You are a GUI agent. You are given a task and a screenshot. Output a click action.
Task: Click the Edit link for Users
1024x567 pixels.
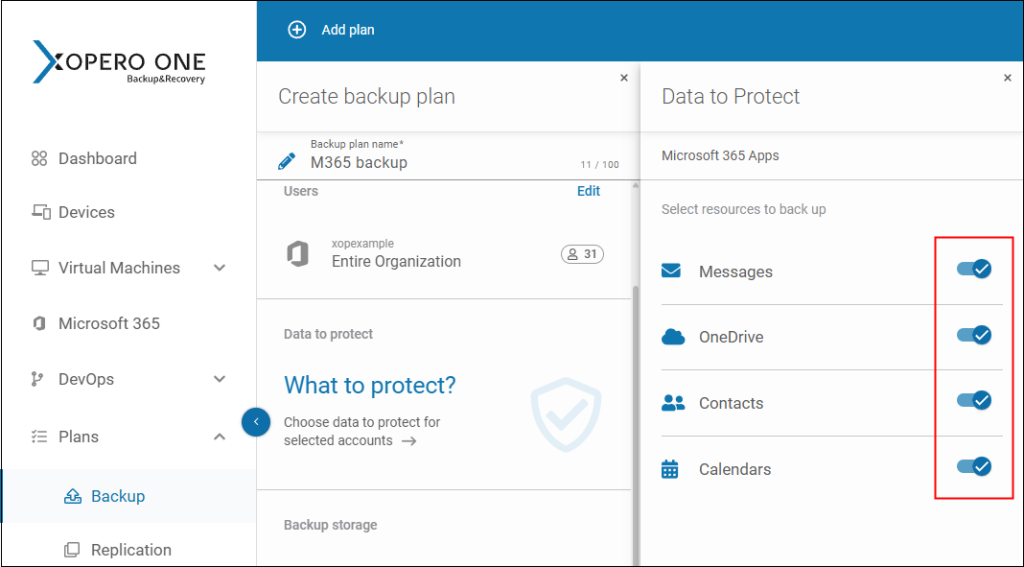[x=588, y=191]
